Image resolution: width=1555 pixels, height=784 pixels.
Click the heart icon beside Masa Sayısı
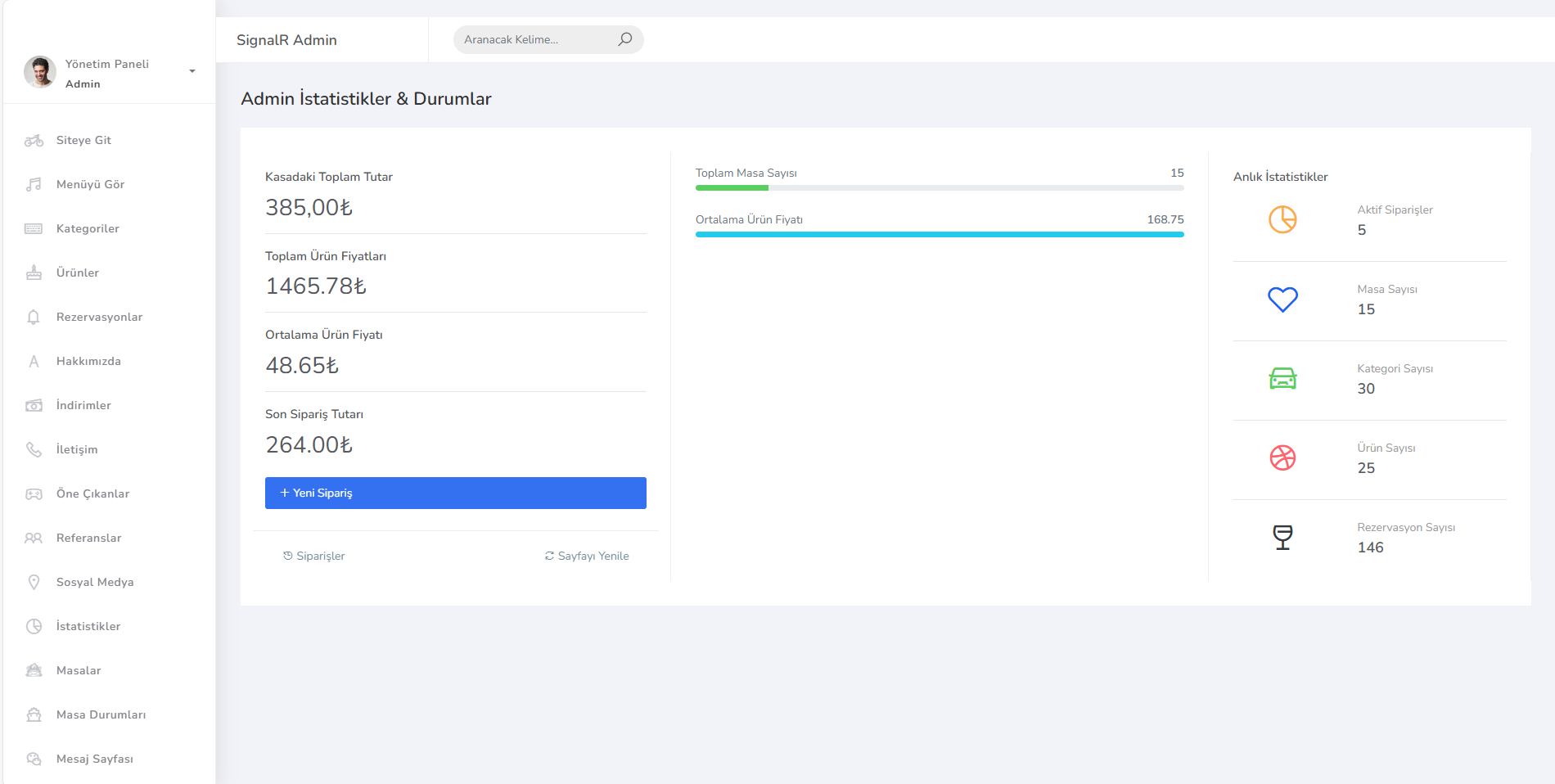point(1282,300)
